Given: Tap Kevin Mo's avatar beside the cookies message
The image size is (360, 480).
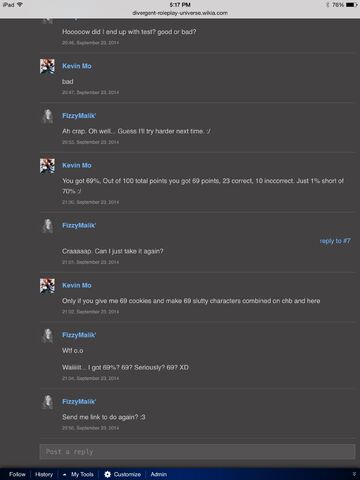Looking at the screenshot, I should [47, 286].
